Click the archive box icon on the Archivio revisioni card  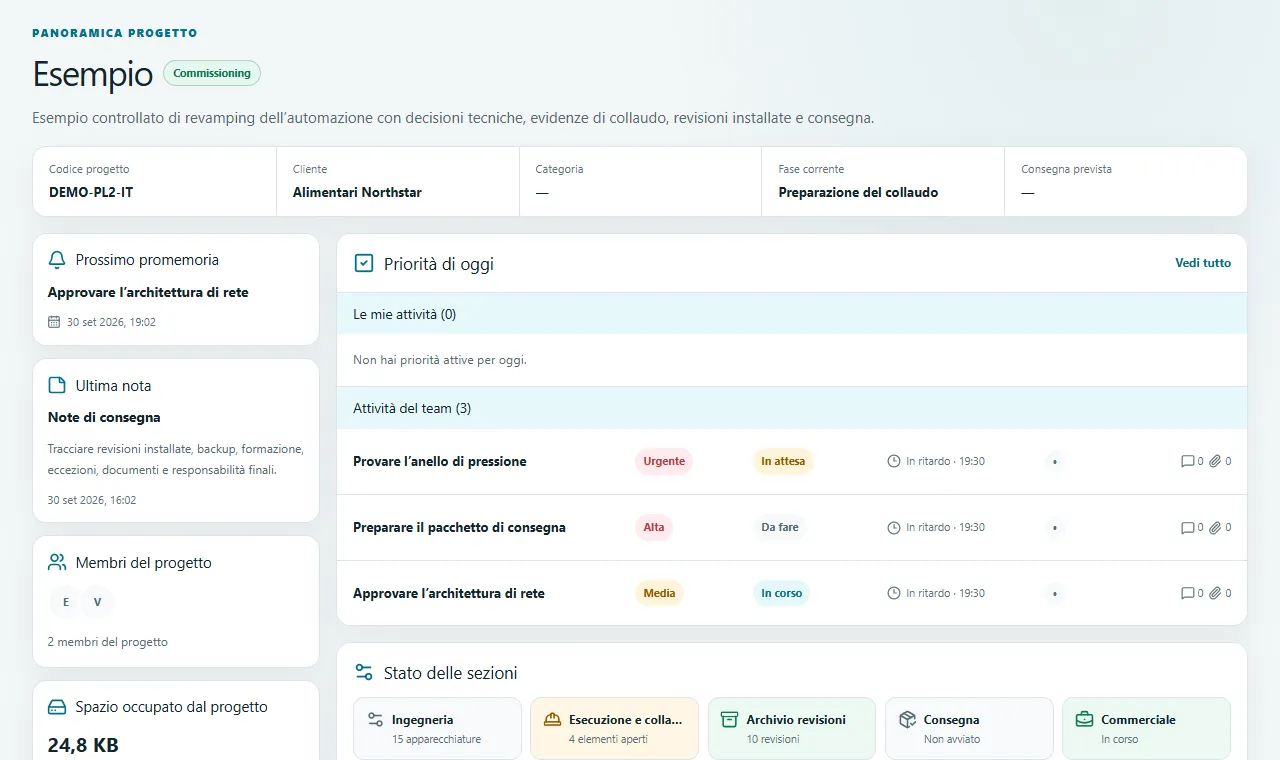[729, 720]
